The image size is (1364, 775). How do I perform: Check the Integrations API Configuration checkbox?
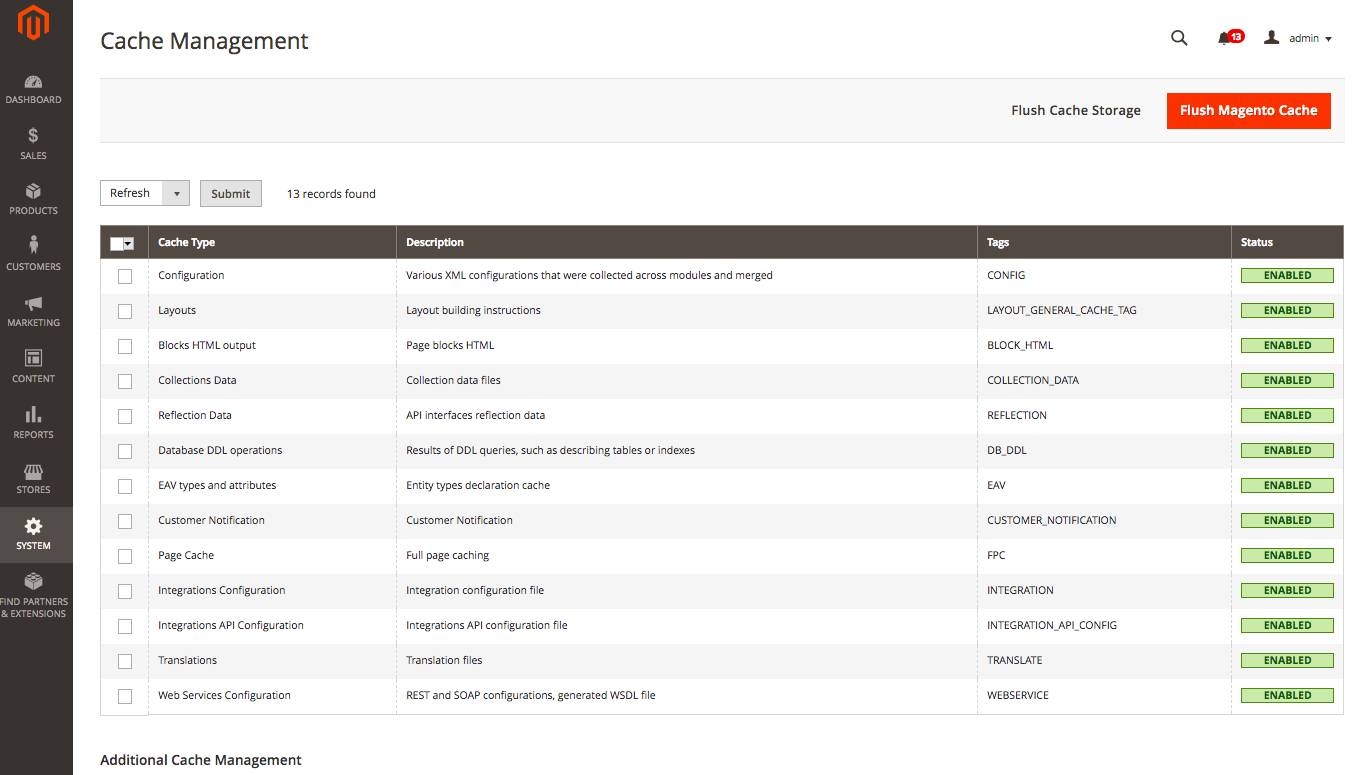[x=125, y=626]
